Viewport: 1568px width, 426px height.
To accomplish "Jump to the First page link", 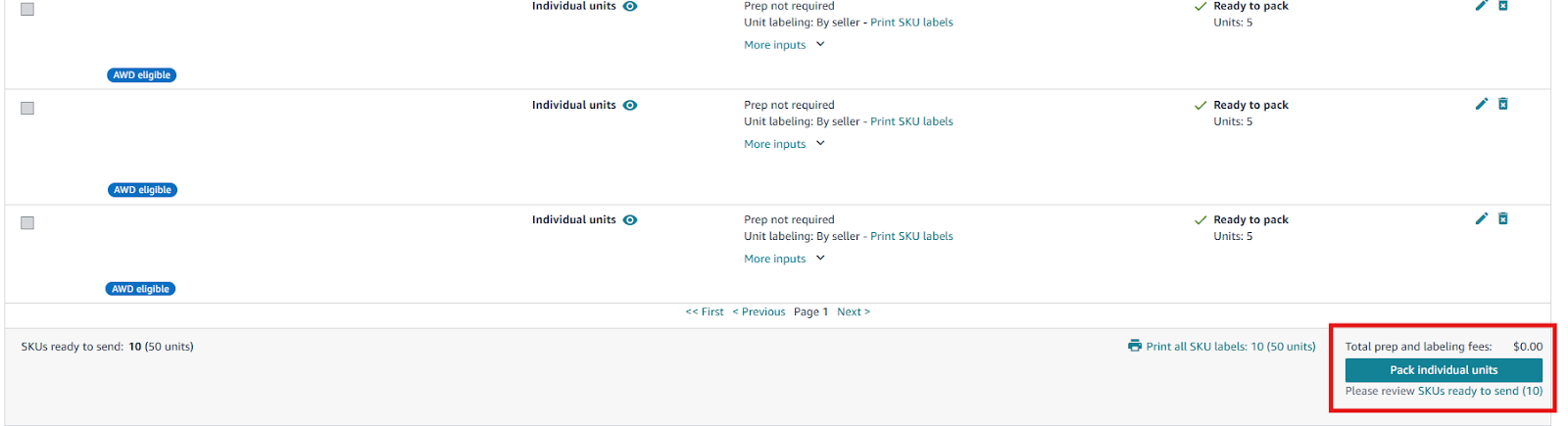I will [705, 311].
